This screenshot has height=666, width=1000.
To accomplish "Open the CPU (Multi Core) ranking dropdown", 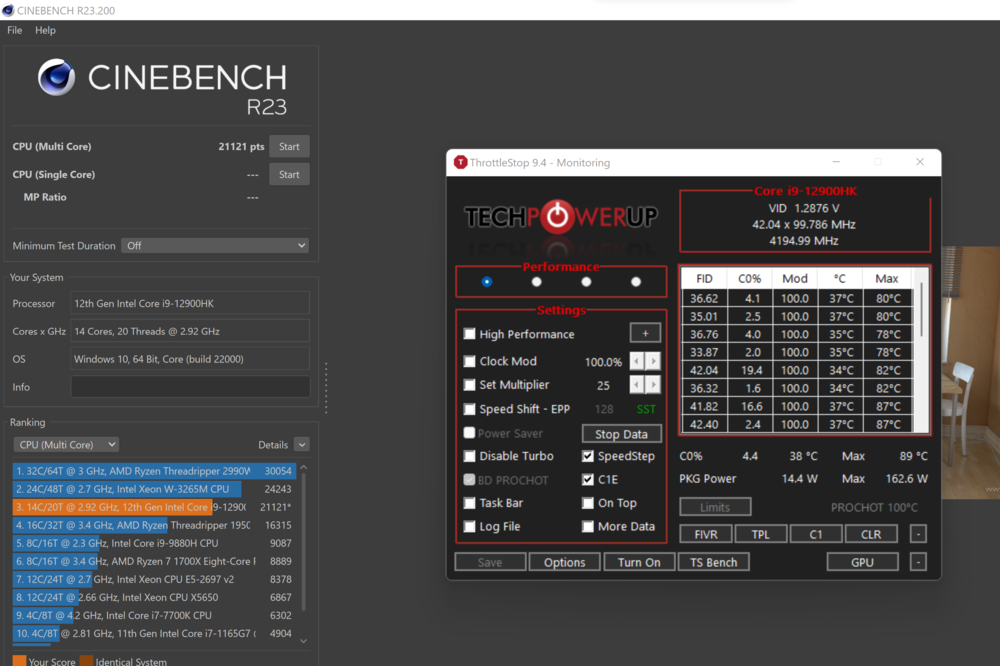I will 66,445.
